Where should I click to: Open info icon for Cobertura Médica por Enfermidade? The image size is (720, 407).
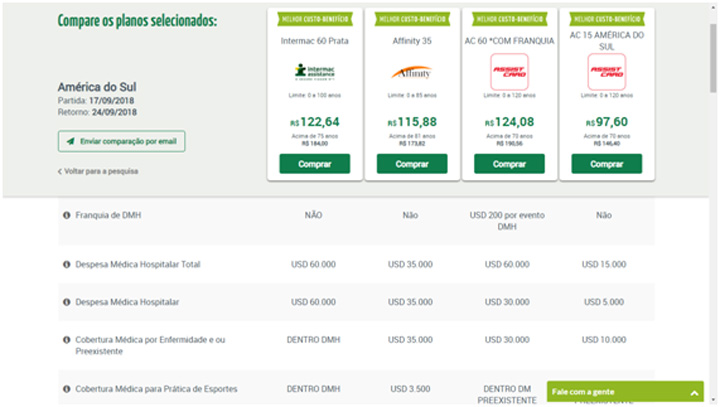pos(67,339)
